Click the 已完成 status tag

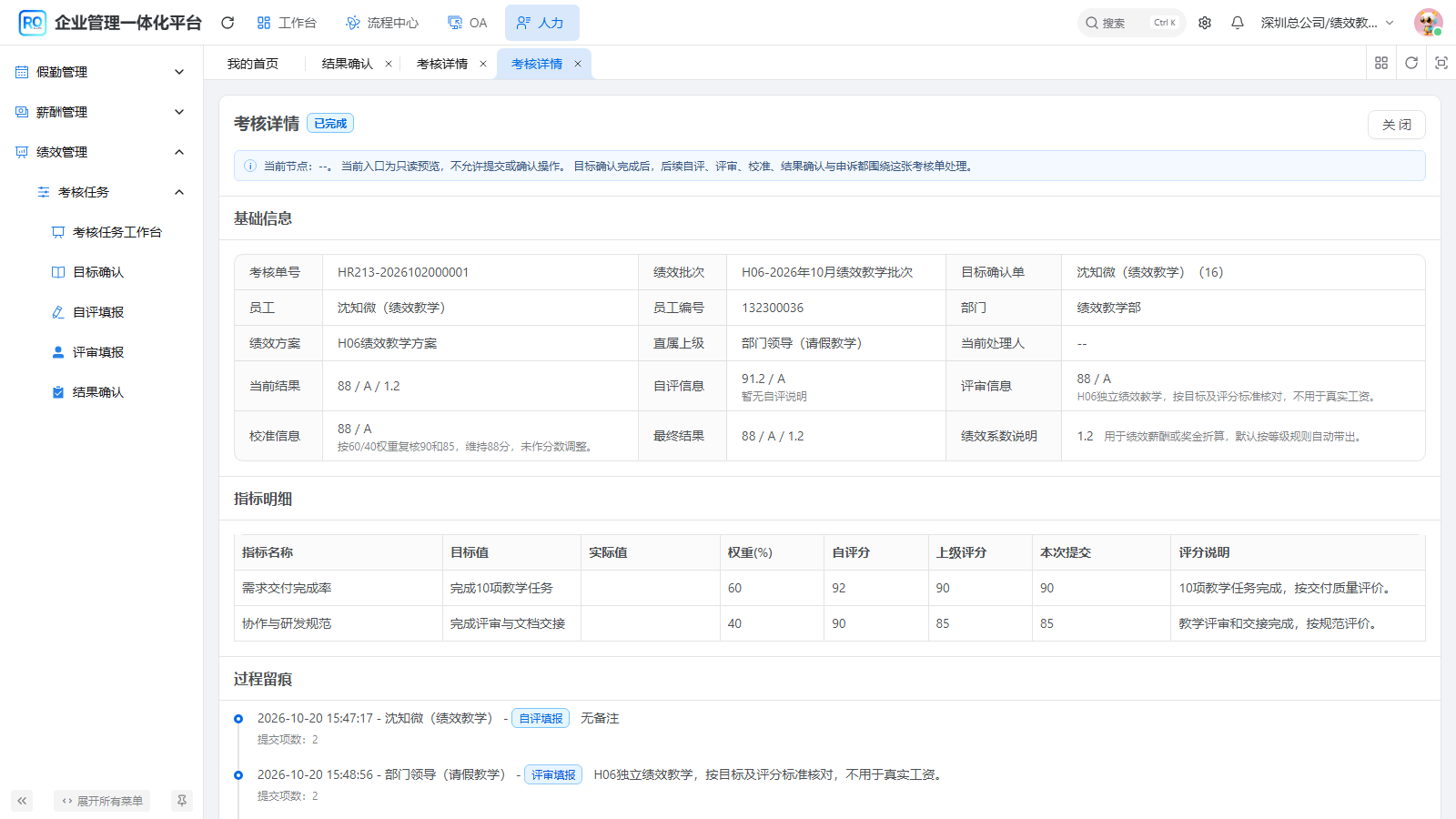point(330,124)
